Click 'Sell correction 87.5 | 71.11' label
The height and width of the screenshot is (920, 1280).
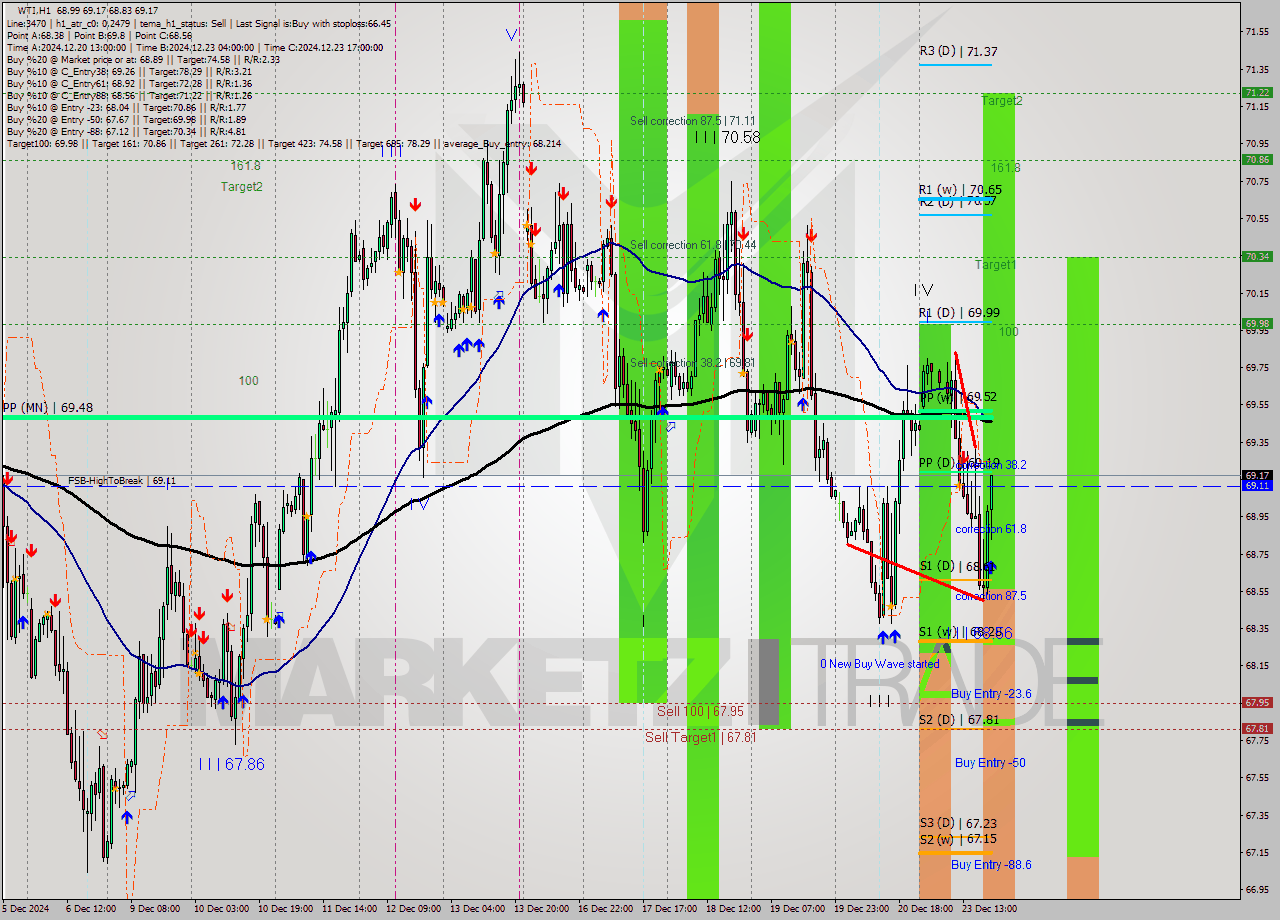pyautogui.click(x=692, y=121)
